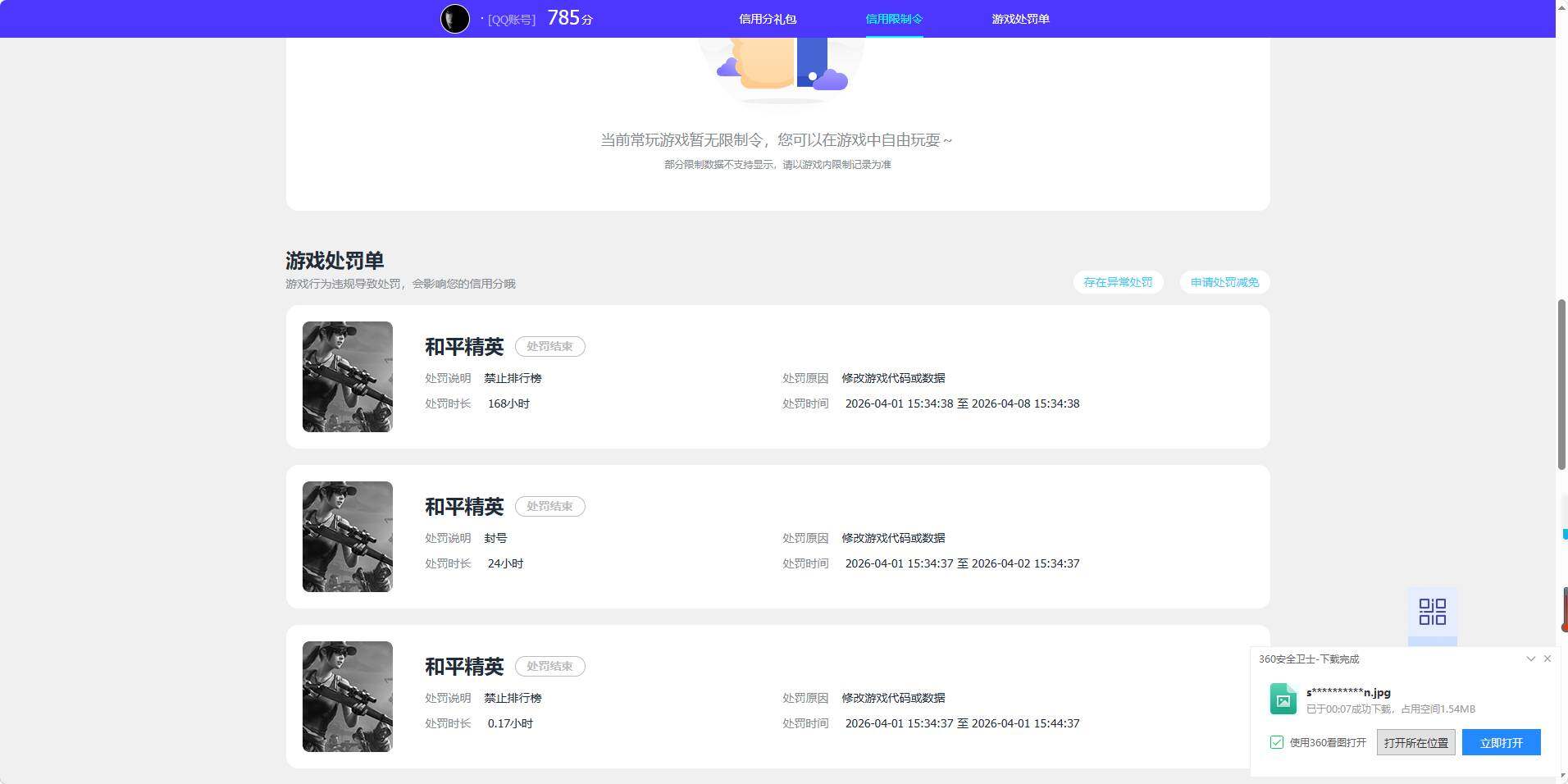The width and height of the screenshot is (1568, 784).
Task: Click game thumbnail of 0.17小时 penalty
Action: click(348, 696)
